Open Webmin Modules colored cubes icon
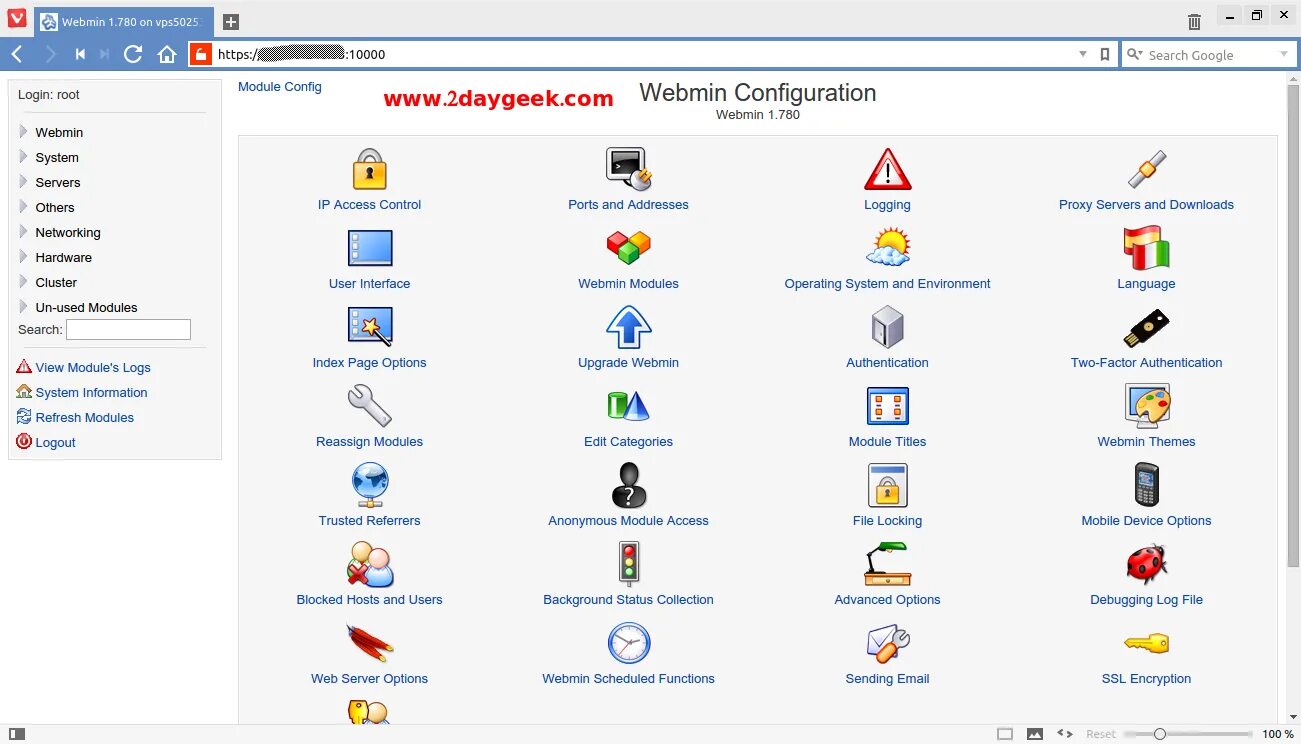Viewport: 1301px width, 744px height. click(x=629, y=248)
